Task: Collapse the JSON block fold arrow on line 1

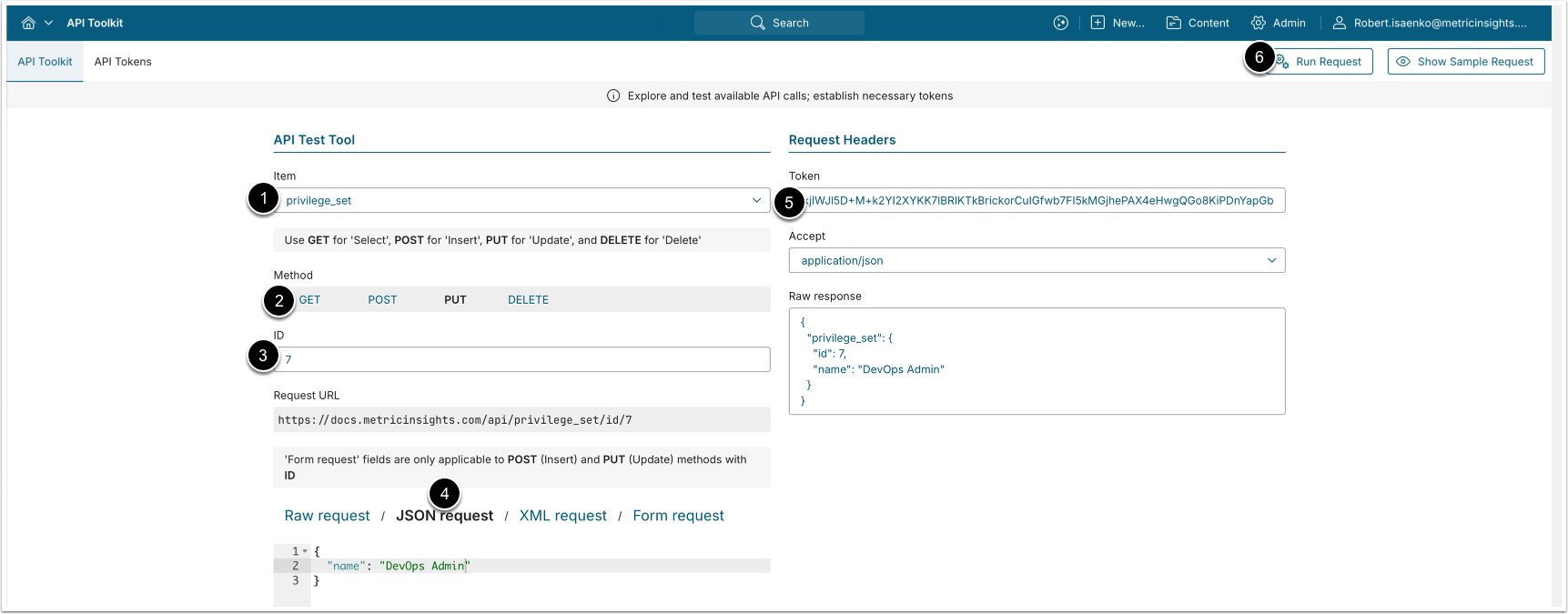Action: pyautogui.click(x=305, y=552)
